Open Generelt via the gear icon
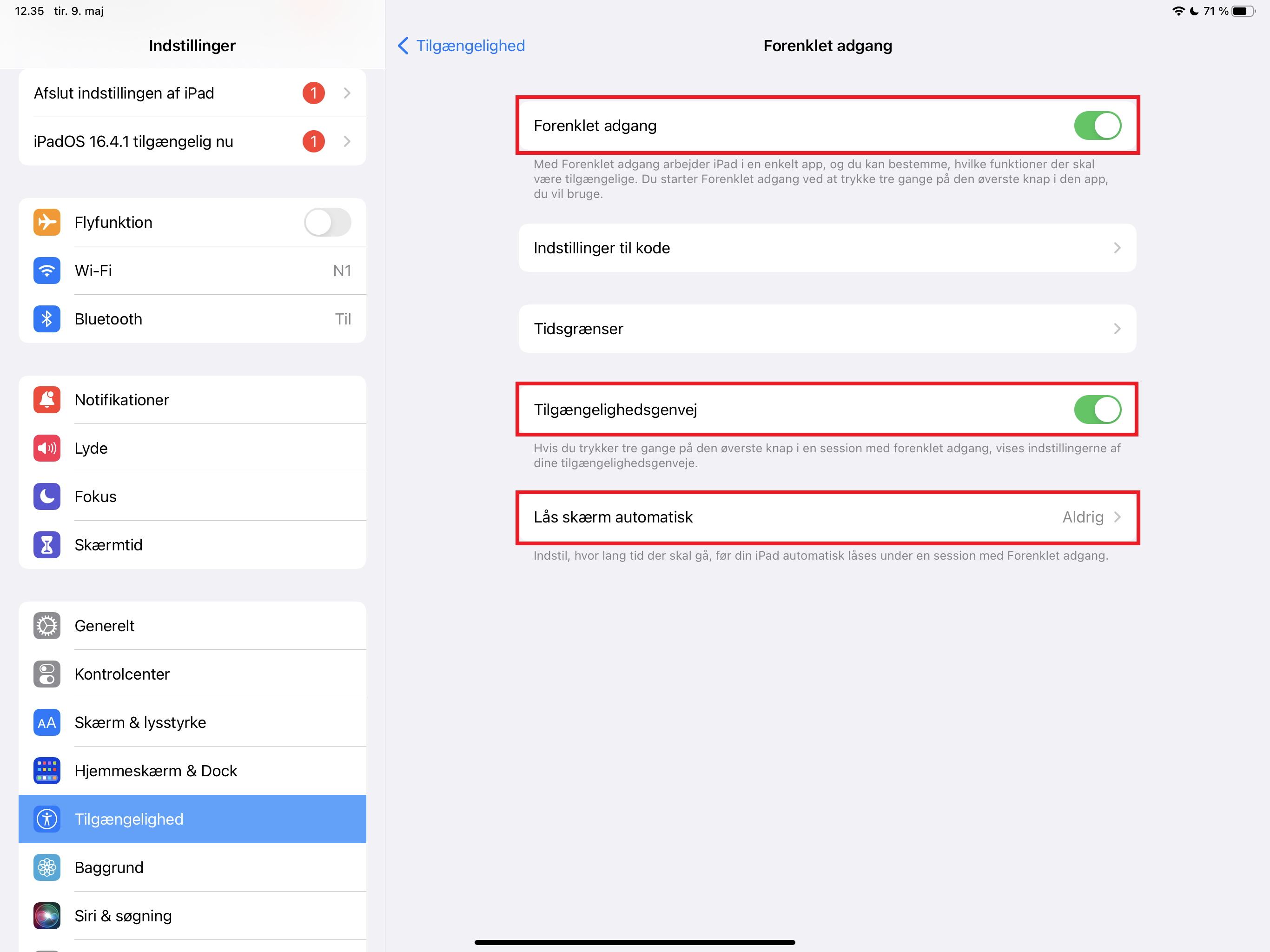Screen dimensions: 1270x952 46,625
